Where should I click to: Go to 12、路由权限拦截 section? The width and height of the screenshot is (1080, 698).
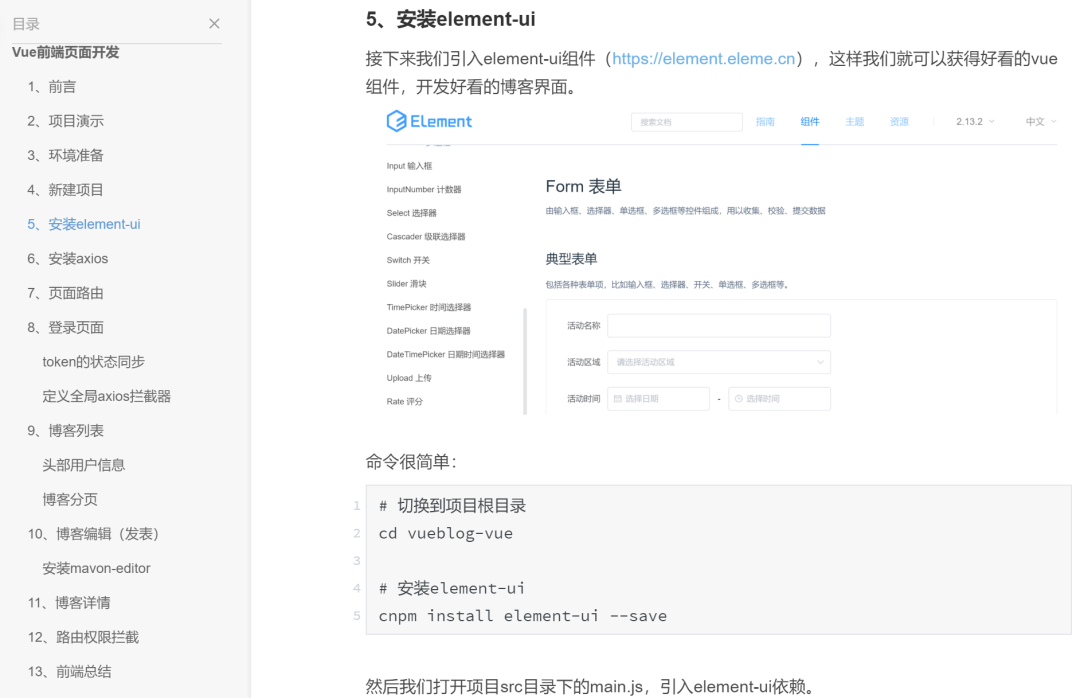[83, 638]
